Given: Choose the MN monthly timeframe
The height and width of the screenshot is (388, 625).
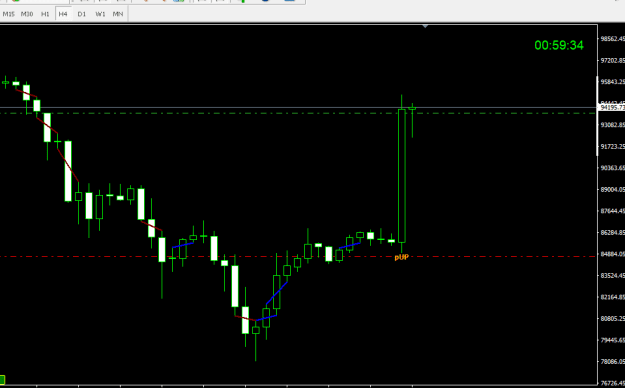Looking at the screenshot, I should pos(118,14).
